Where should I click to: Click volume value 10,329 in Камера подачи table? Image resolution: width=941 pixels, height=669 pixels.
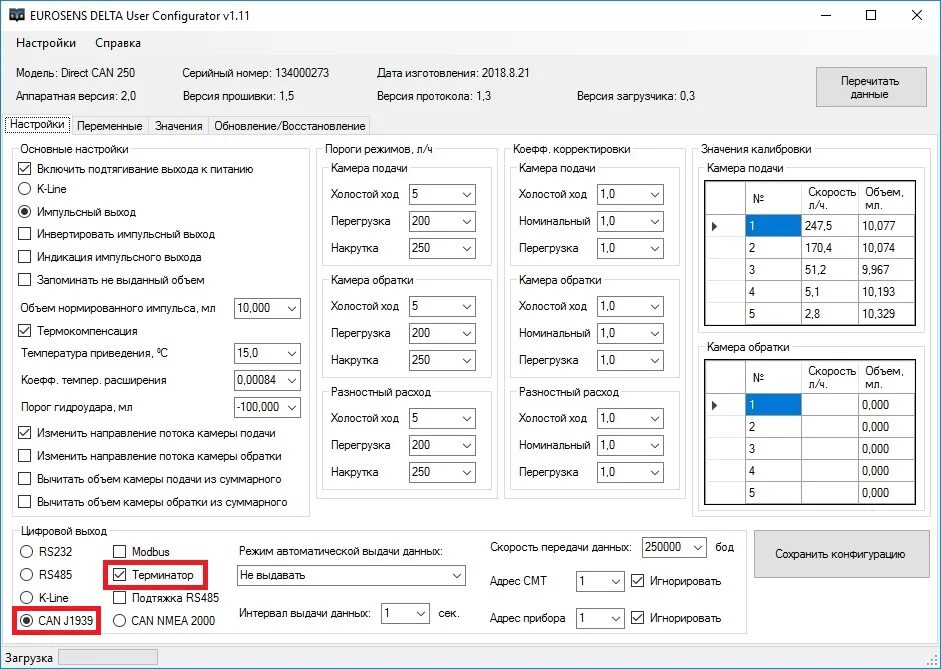coord(886,314)
